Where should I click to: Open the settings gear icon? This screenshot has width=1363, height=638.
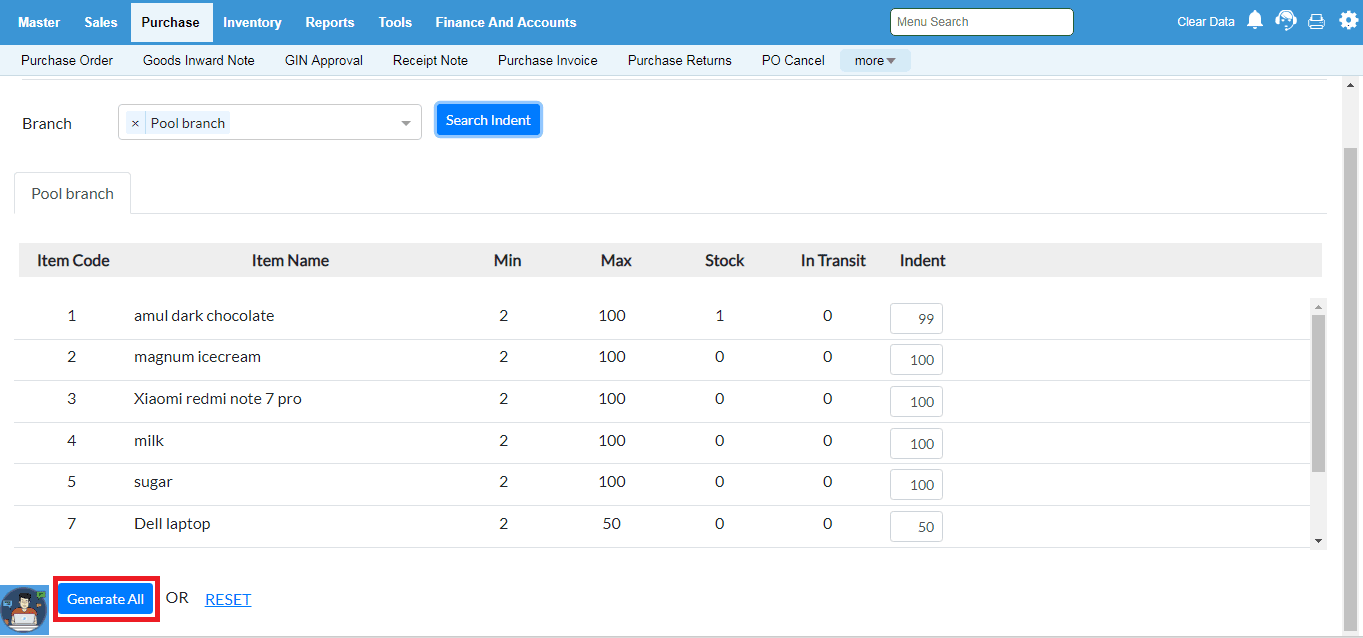coord(1348,21)
